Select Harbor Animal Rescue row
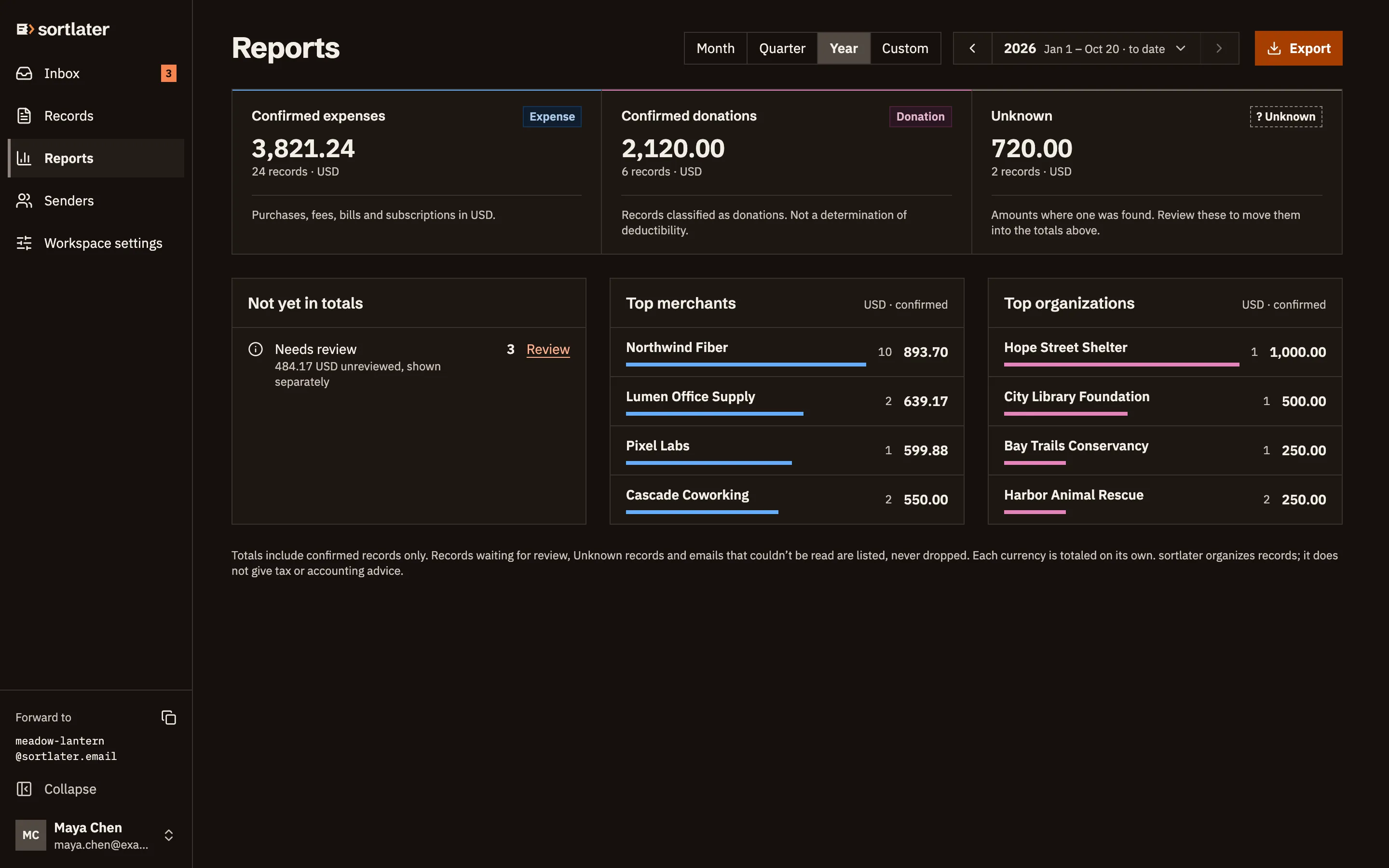This screenshot has height=868, width=1389. click(x=1165, y=500)
